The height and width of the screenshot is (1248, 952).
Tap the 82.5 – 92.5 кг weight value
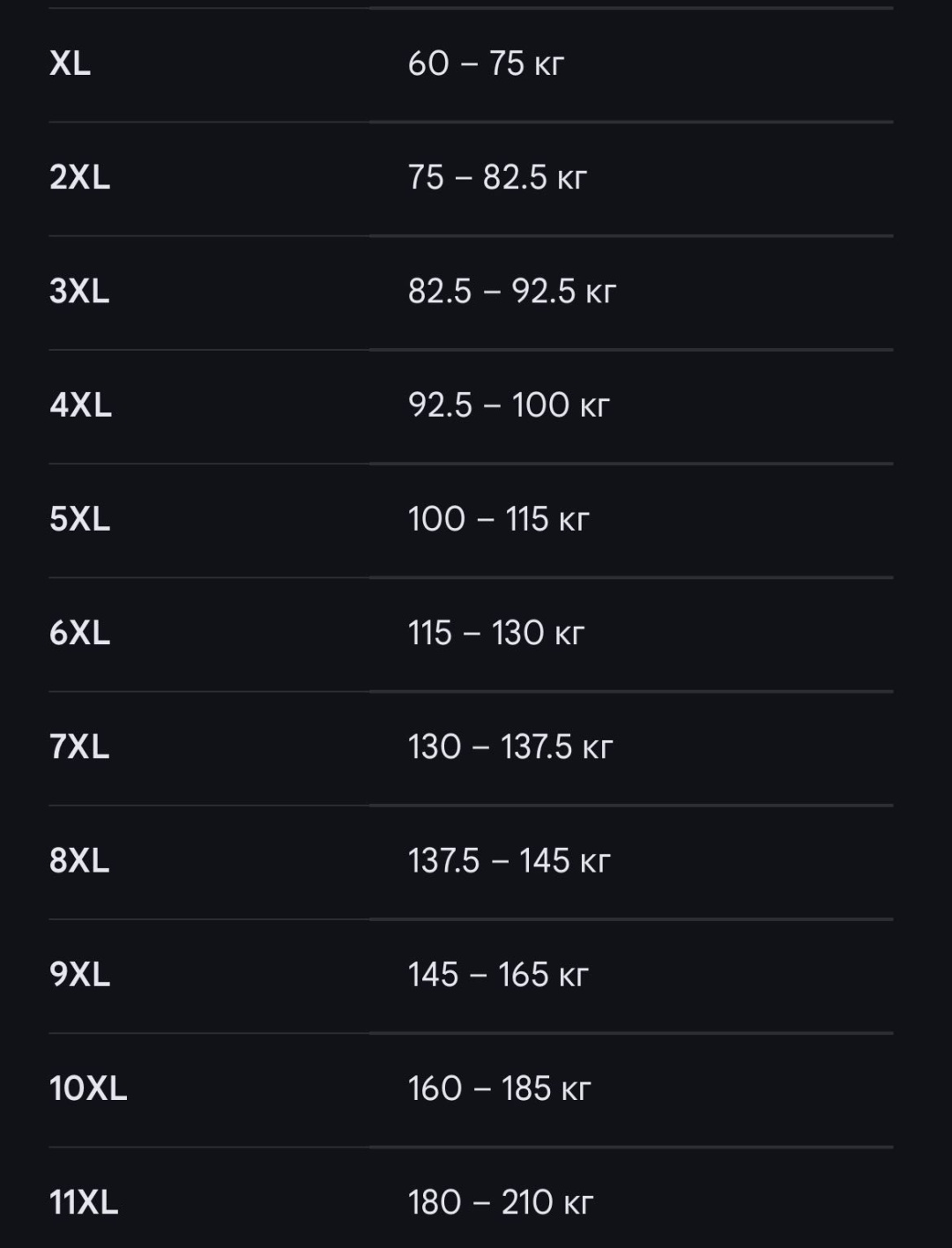coord(511,291)
